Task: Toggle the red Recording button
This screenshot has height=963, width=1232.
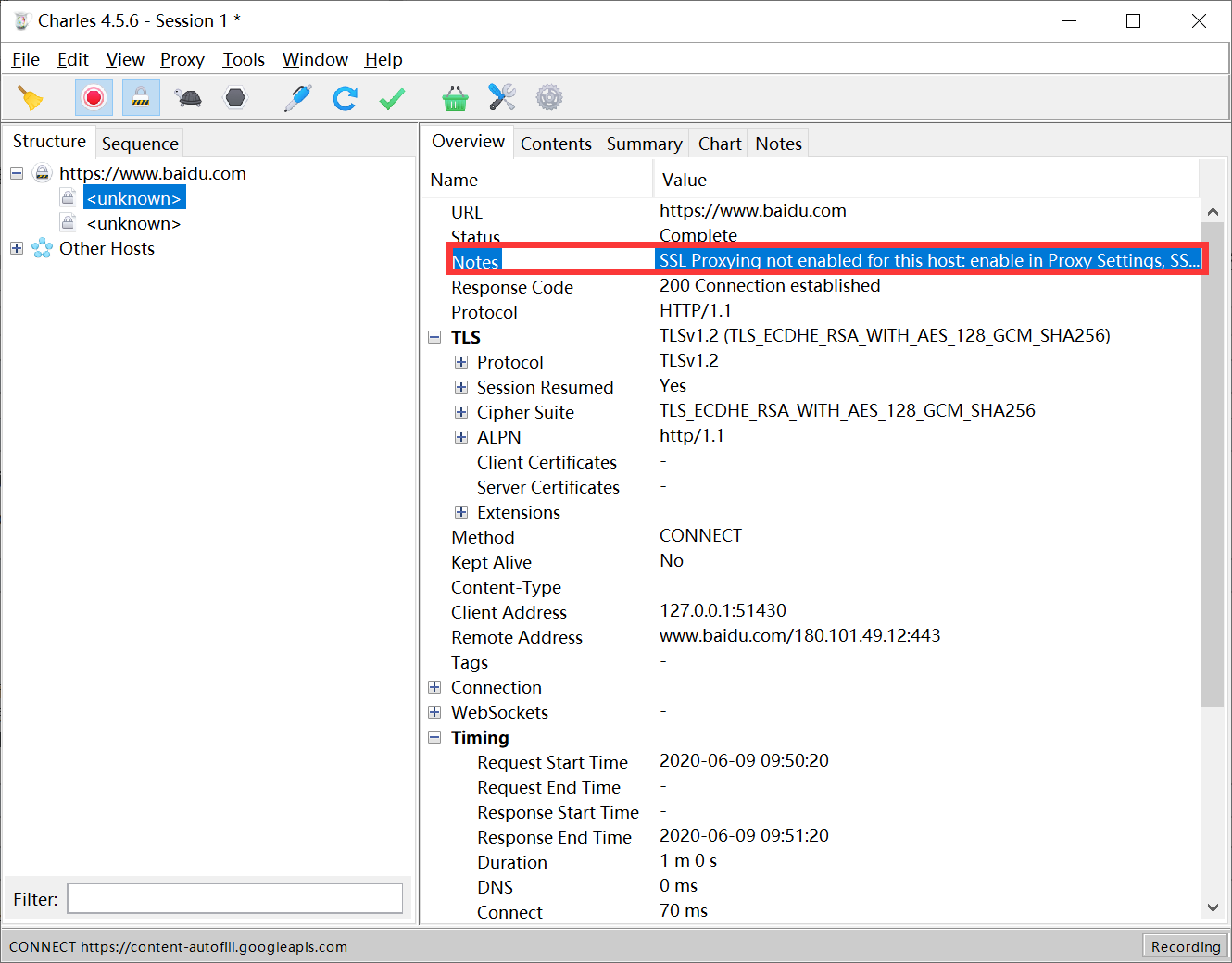Action: pyautogui.click(x=94, y=97)
